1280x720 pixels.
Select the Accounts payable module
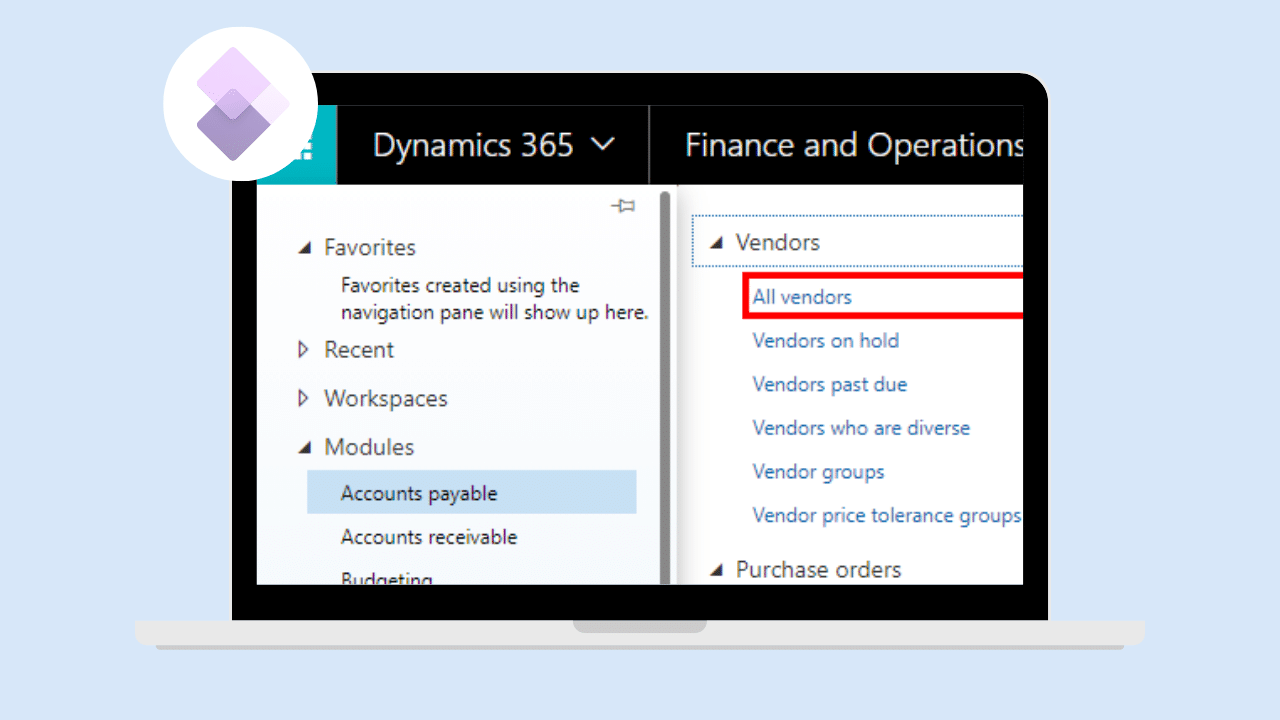(471, 493)
